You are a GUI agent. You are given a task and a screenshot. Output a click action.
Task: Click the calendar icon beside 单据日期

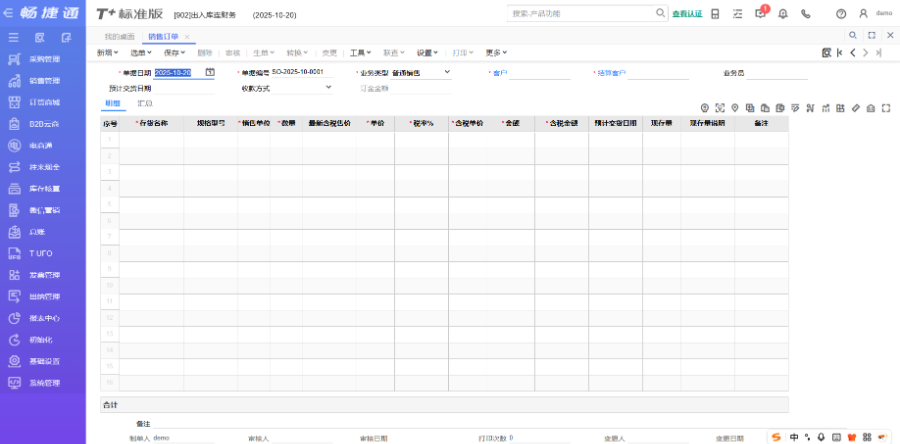210,73
